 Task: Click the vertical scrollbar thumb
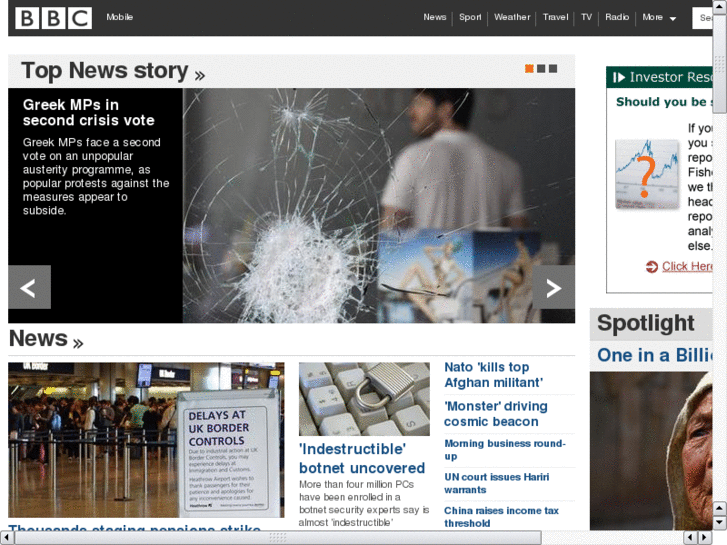(720, 63)
